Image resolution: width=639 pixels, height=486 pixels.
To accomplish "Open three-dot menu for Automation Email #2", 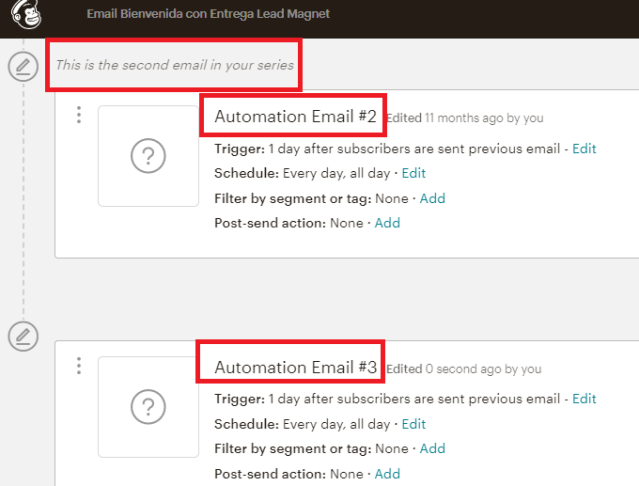I will pos(79,116).
